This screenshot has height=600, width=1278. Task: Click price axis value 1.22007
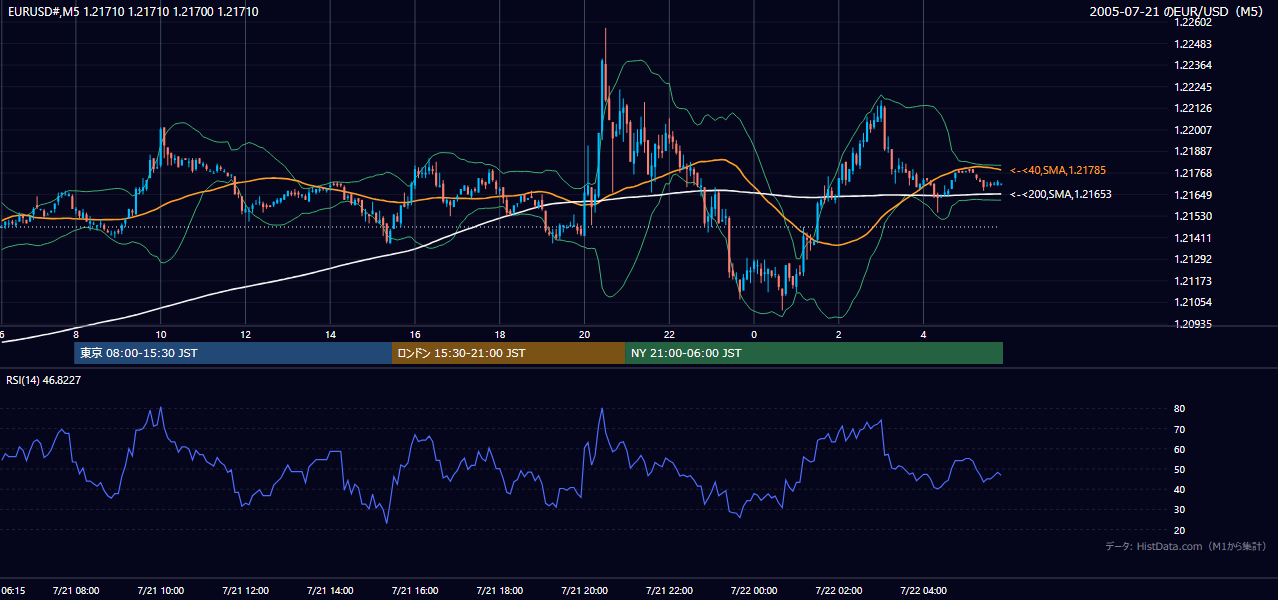tap(1192, 130)
